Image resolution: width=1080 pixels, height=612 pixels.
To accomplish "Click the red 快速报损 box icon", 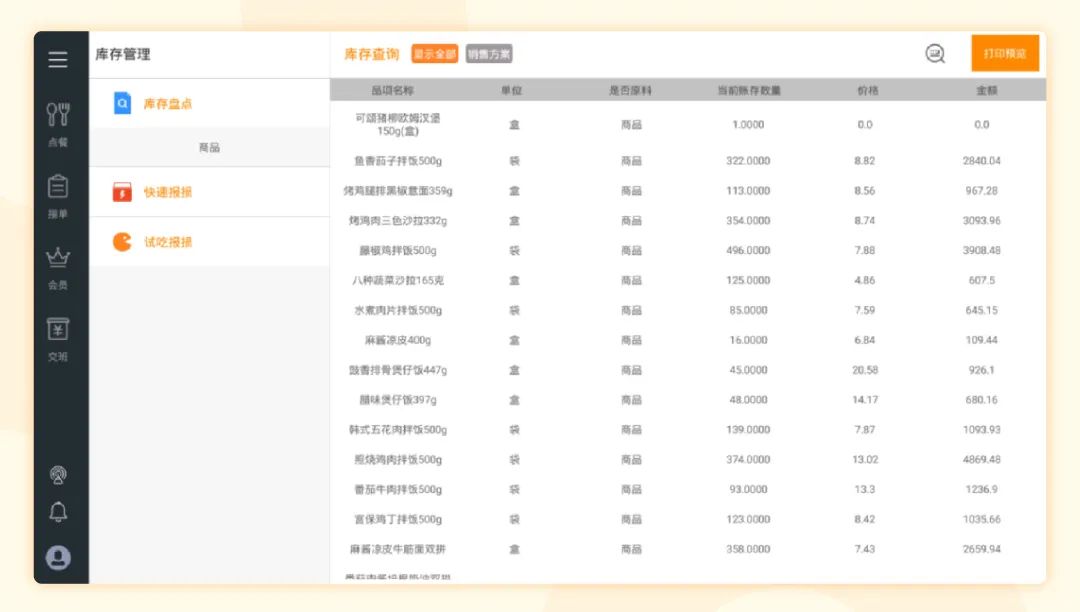I will pyautogui.click(x=122, y=191).
